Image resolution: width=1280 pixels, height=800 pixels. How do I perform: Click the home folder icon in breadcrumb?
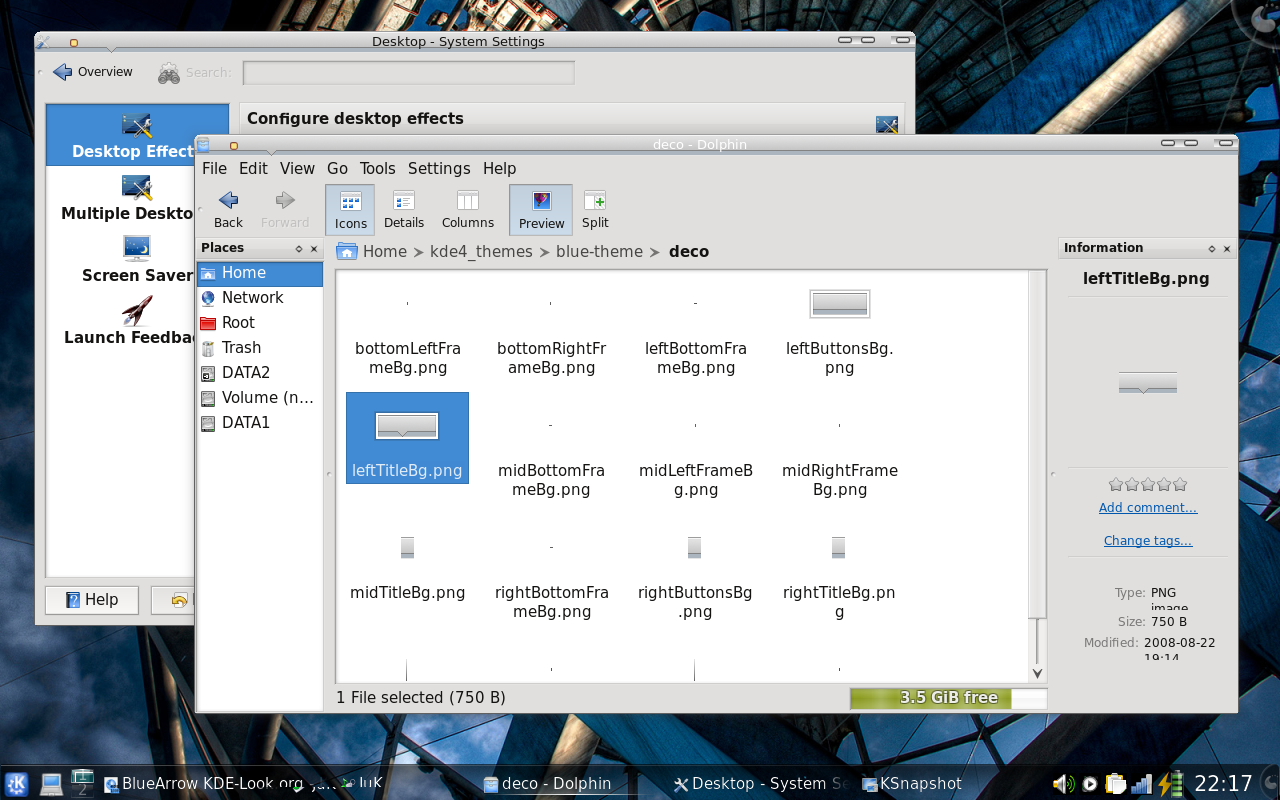coord(347,251)
